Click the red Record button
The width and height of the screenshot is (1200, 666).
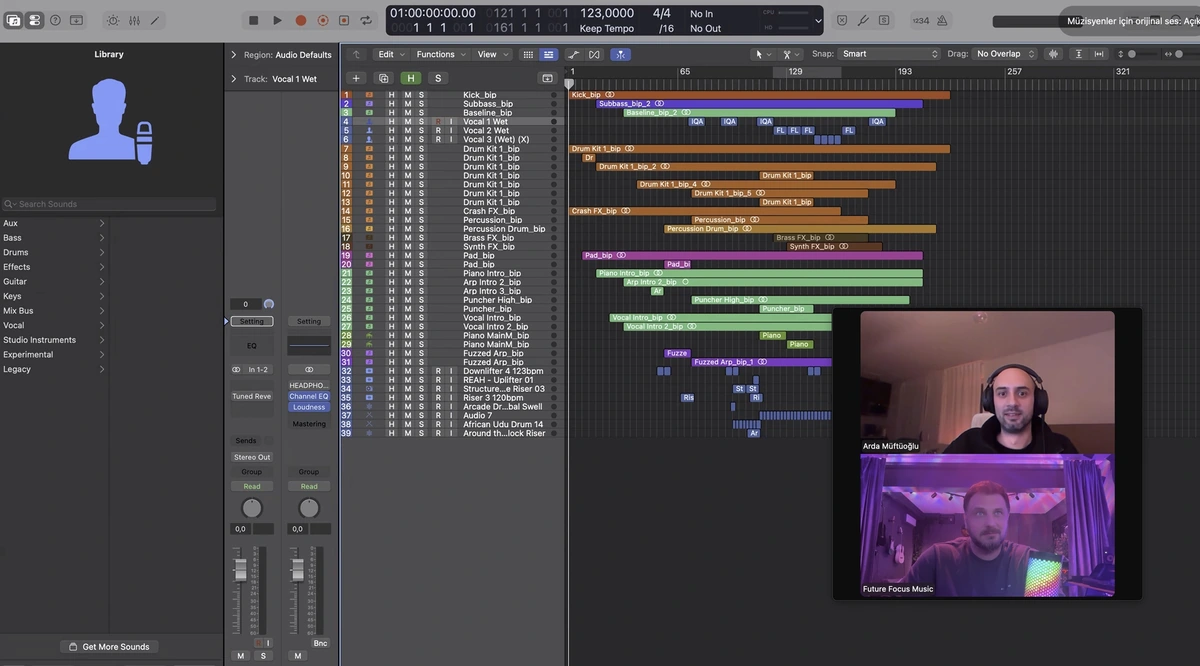(300, 20)
